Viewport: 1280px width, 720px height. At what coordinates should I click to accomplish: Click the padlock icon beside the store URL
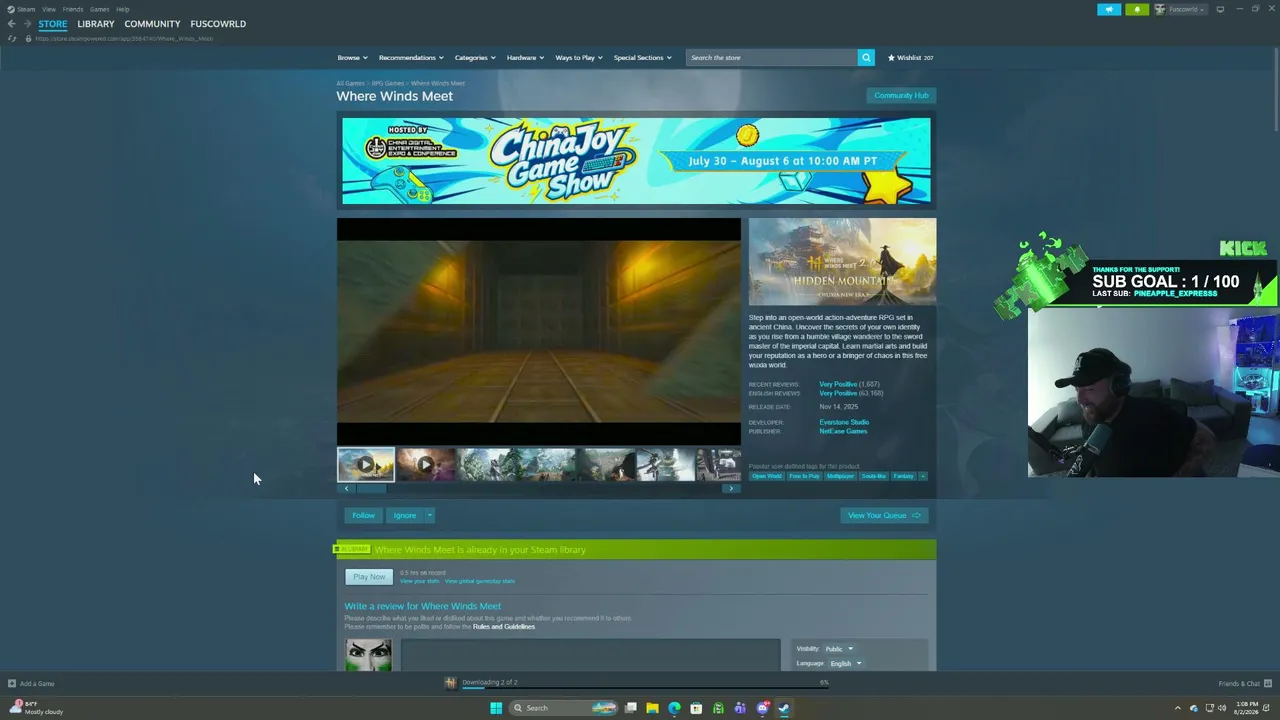tap(28, 38)
